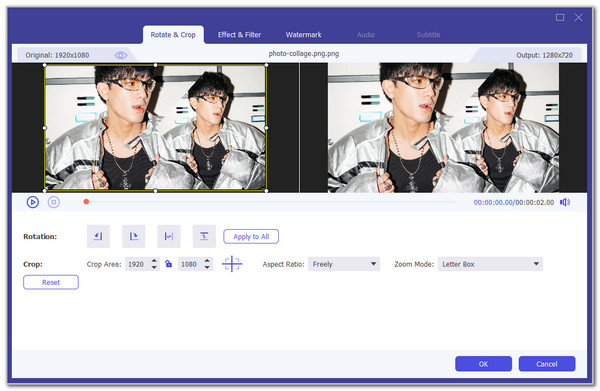The height and width of the screenshot is (391, 600).
Task: Click the left-middle crop handle
Action: 45,128
